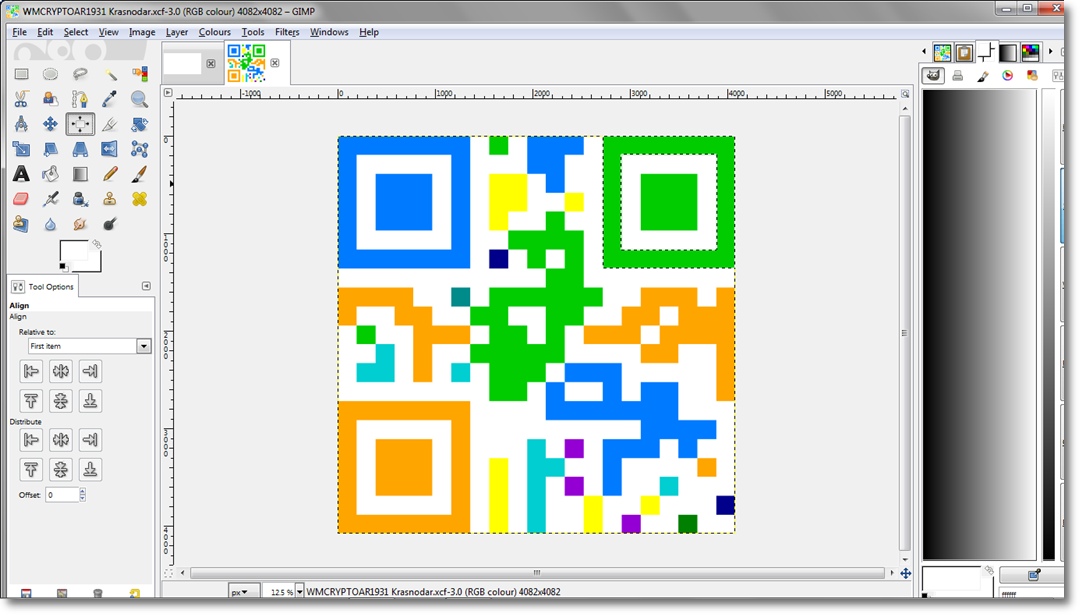1080x615 pixels.
Task: Open the Colours menu
Action: pos(214,32)
